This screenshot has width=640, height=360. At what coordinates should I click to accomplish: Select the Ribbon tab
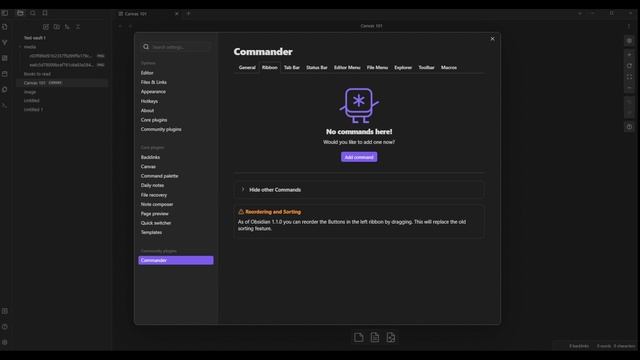point(269,67)
